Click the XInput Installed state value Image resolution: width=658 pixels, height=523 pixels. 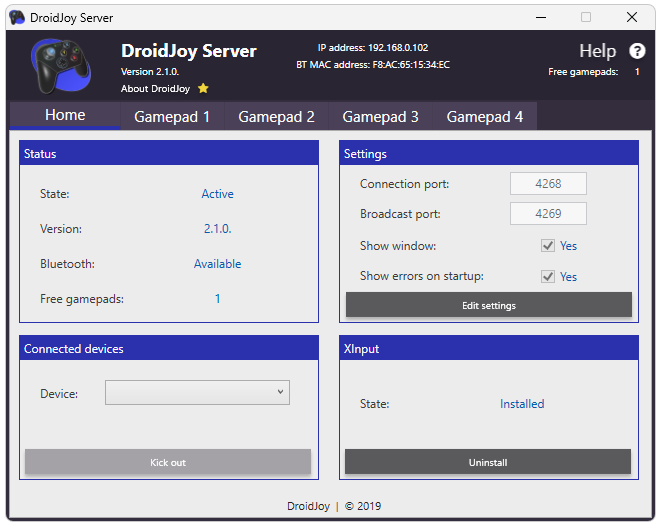(x=522, y=404)
